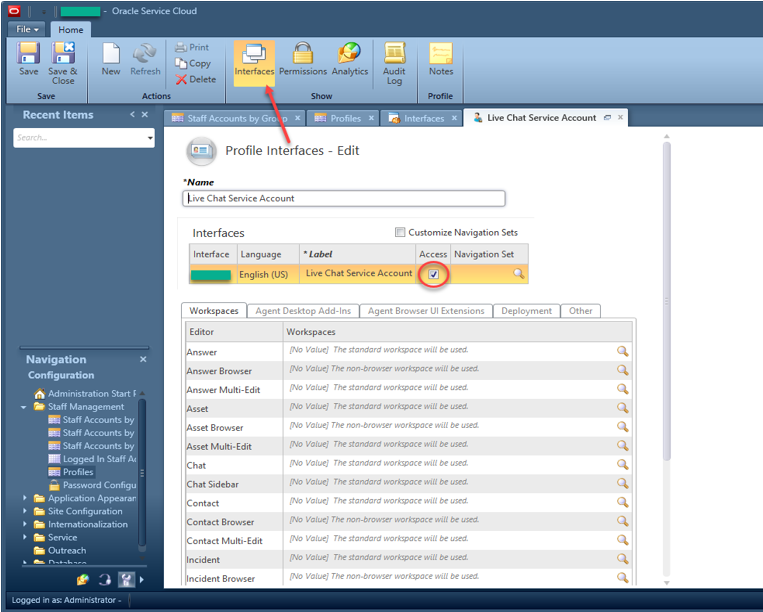
Task: Click the Print button
Action: click(192, 47)
